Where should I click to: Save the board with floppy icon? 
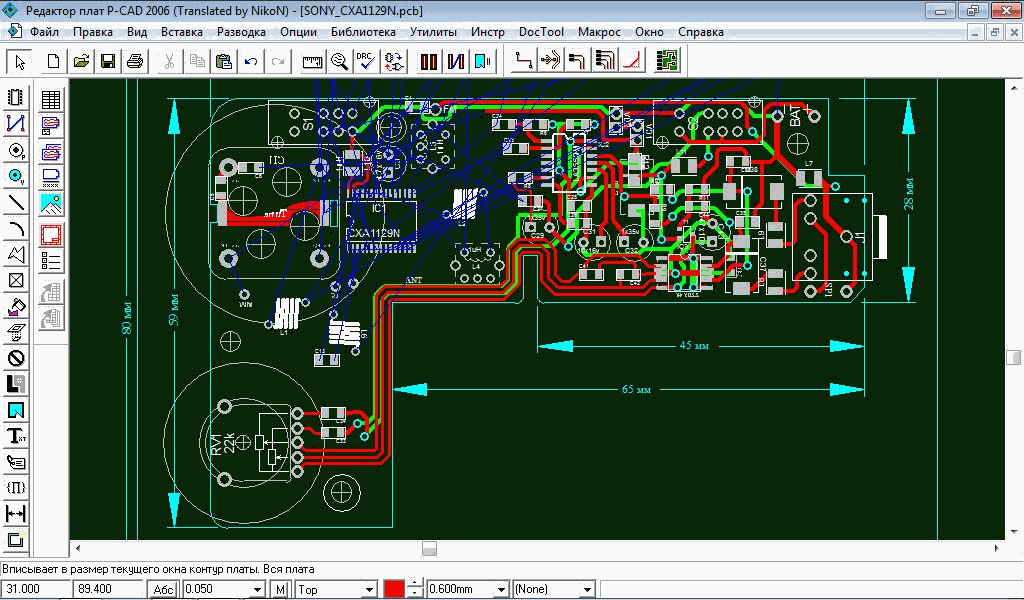coord(108,61)
